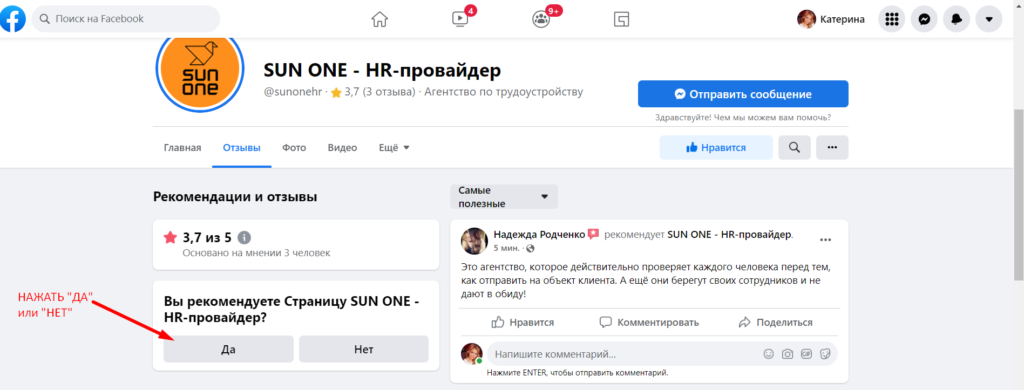Open the Facebook logo home link
Viewport: 1024px width, 390px height.
(x=12, y=19)
